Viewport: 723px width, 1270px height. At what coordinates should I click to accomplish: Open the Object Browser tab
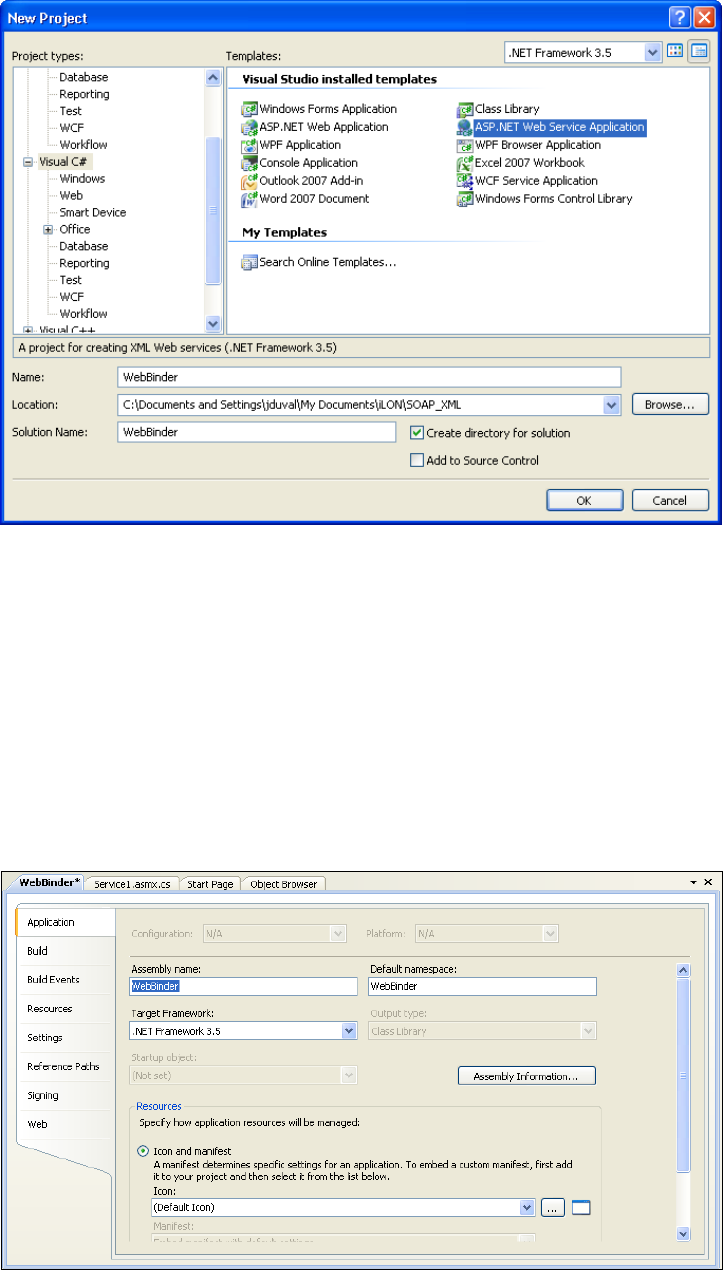(x=284, y=884)
